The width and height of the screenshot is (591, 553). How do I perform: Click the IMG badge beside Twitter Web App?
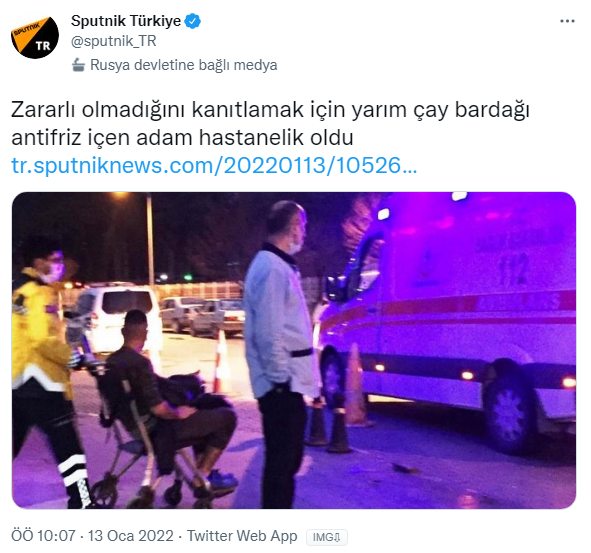(x=327, y=537)
